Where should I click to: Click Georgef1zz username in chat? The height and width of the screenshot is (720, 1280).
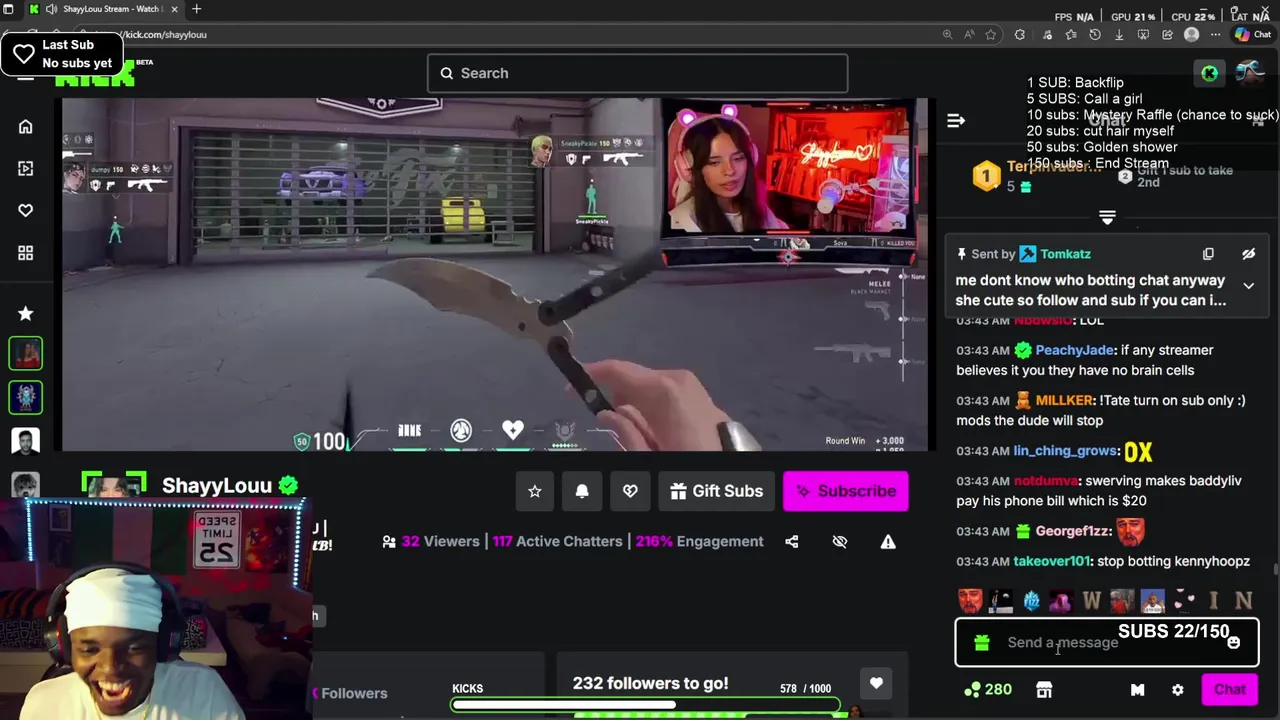(x=1073, y=531)
